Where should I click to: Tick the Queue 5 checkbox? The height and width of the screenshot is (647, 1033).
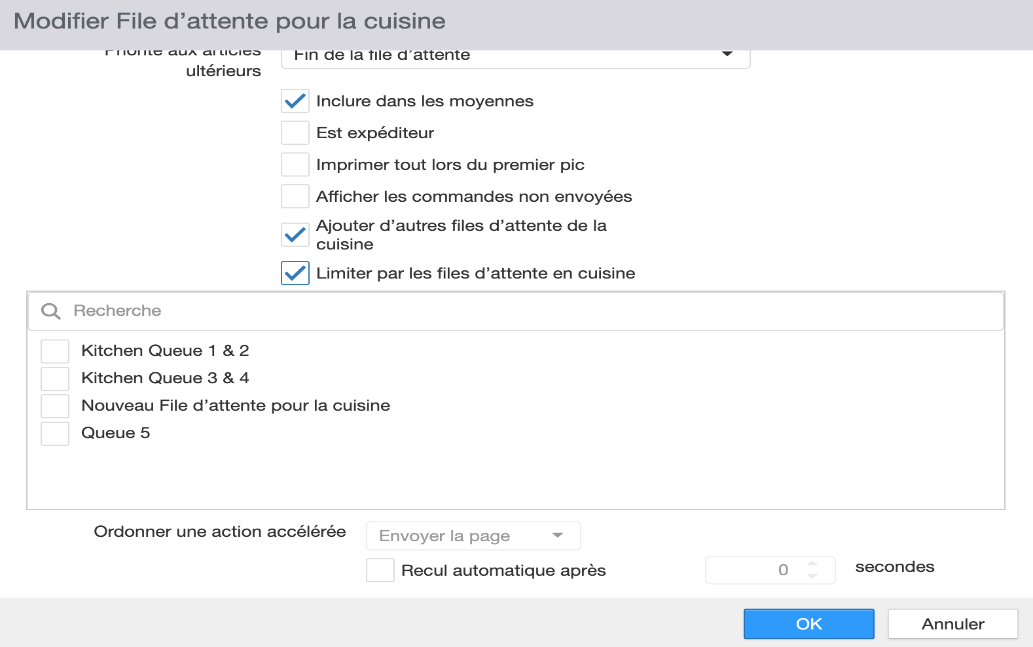point(55,434)
